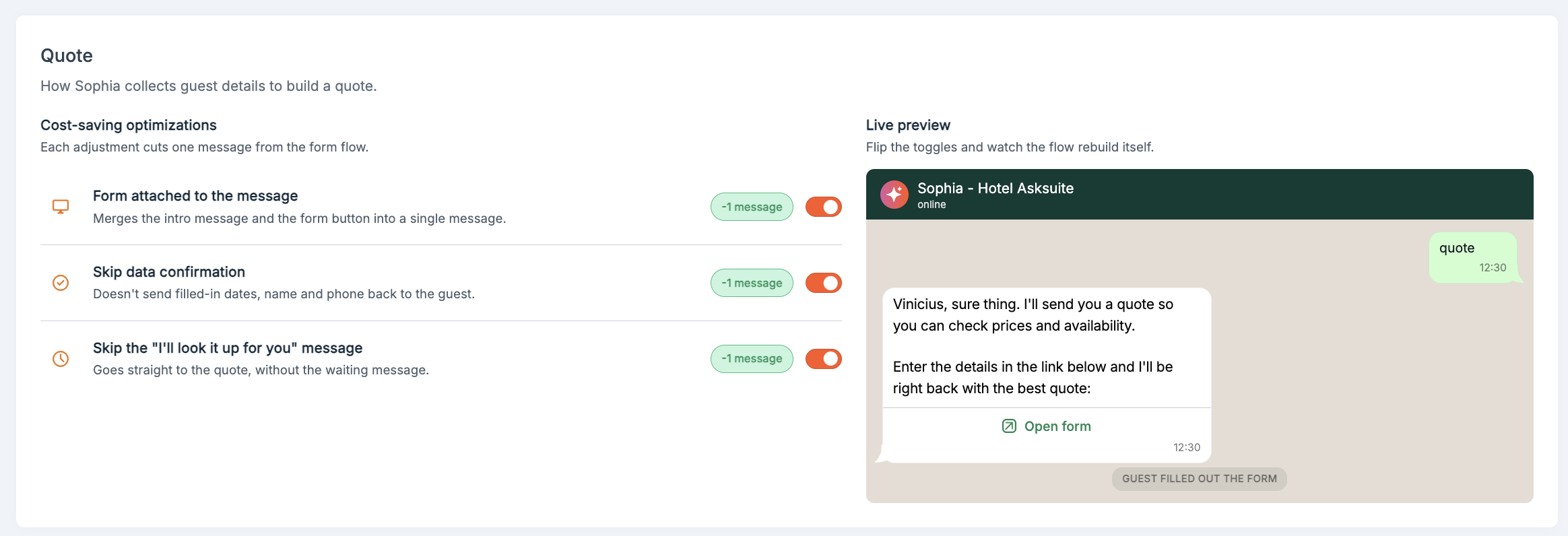
Task: Open form button in chat preview
Action: 1047,426
